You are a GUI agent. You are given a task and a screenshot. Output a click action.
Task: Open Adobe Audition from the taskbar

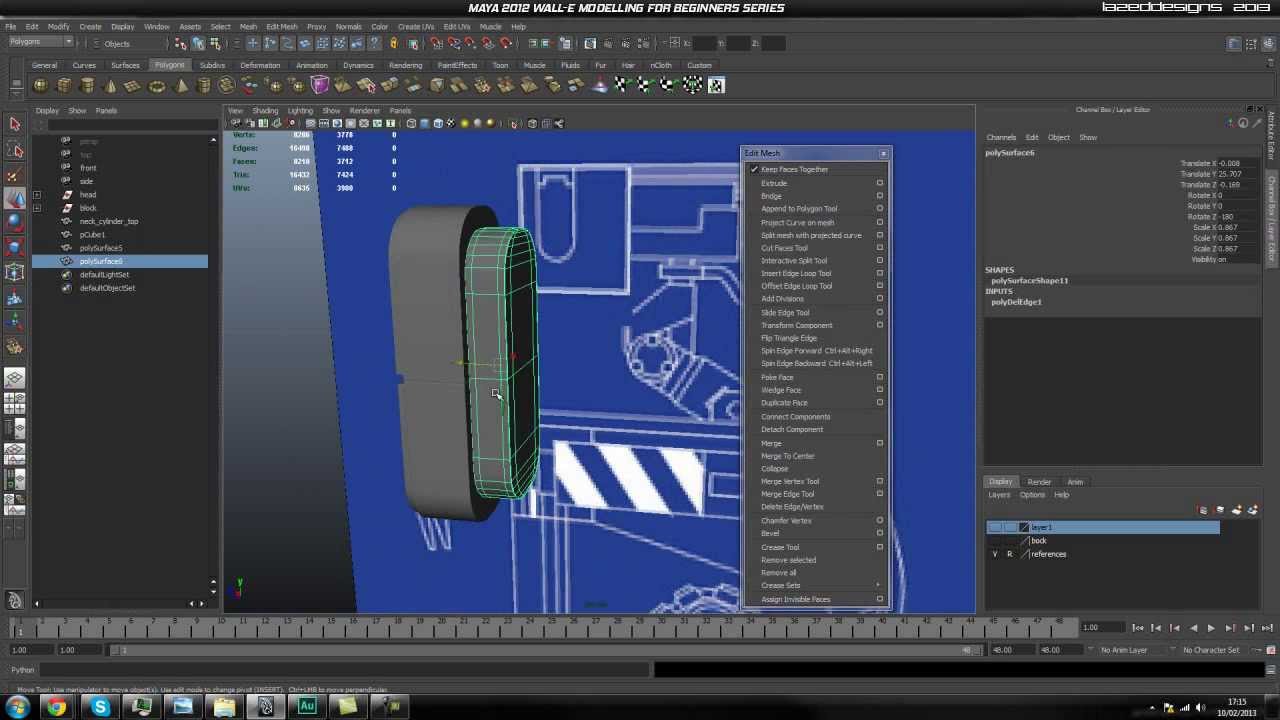click(307, 707)
